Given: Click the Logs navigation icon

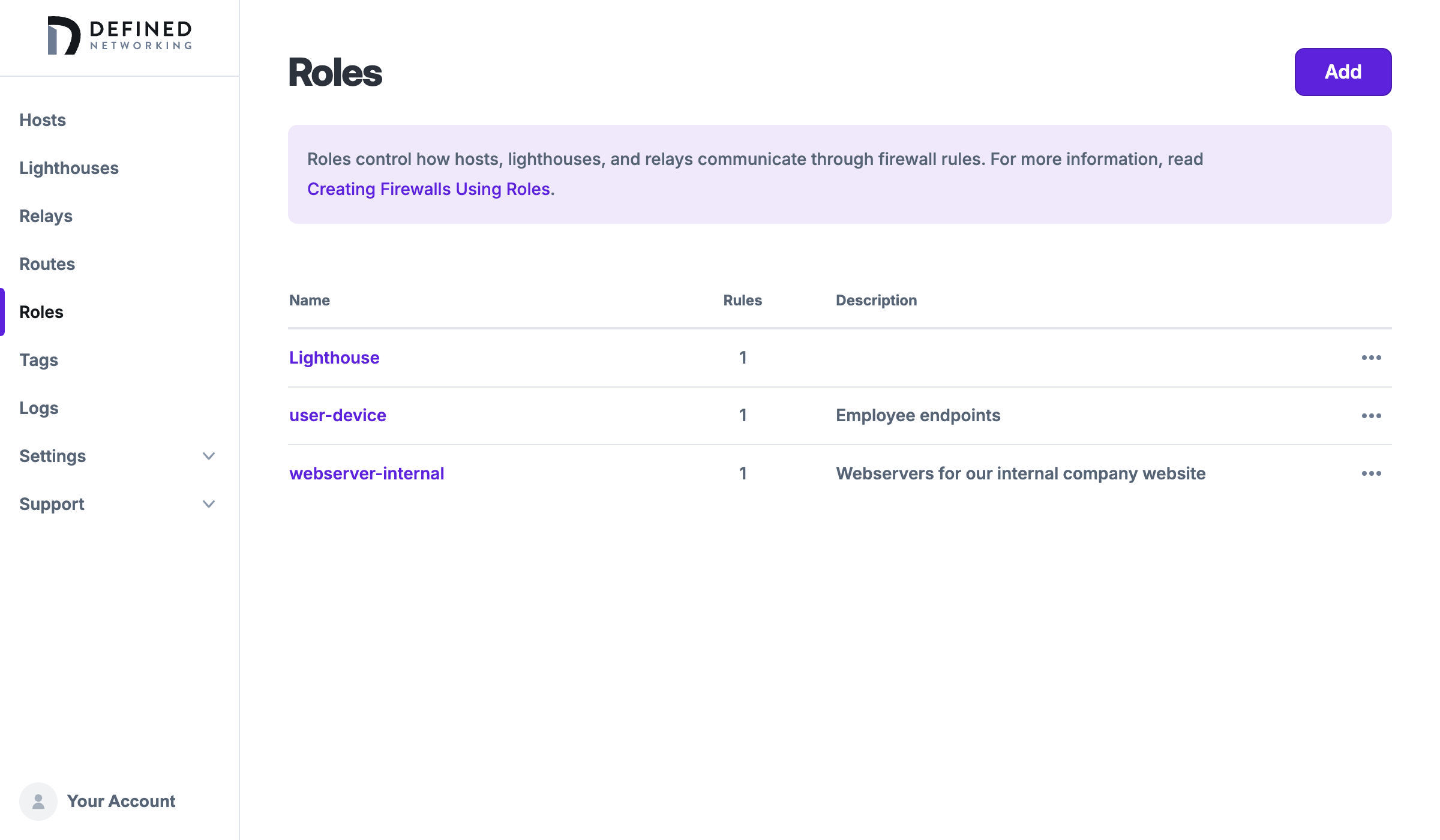Looking at the screenshot, I should pos(39,407).
